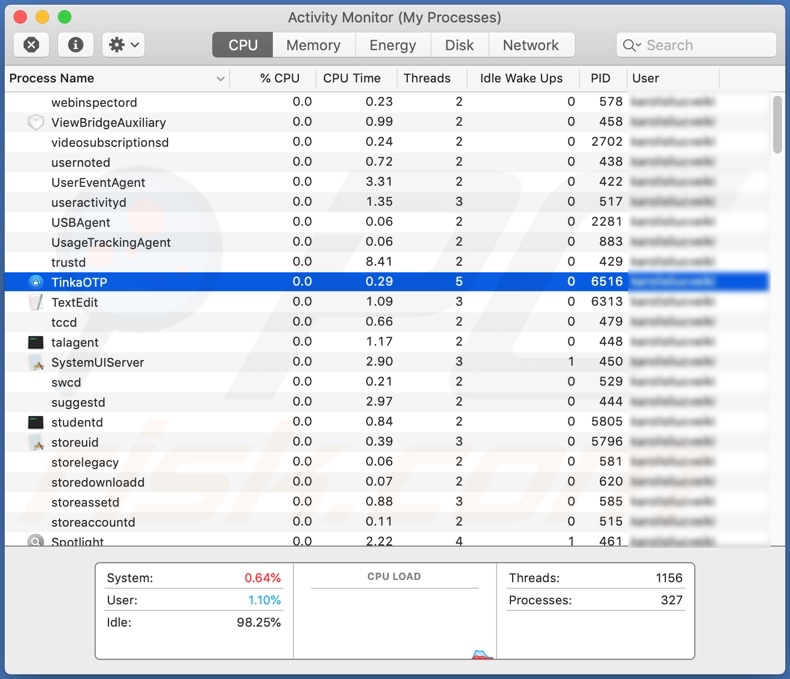Screen dimensions: 790x679
Task: Click the talagent terminal icon
Action: pos(36,342)
